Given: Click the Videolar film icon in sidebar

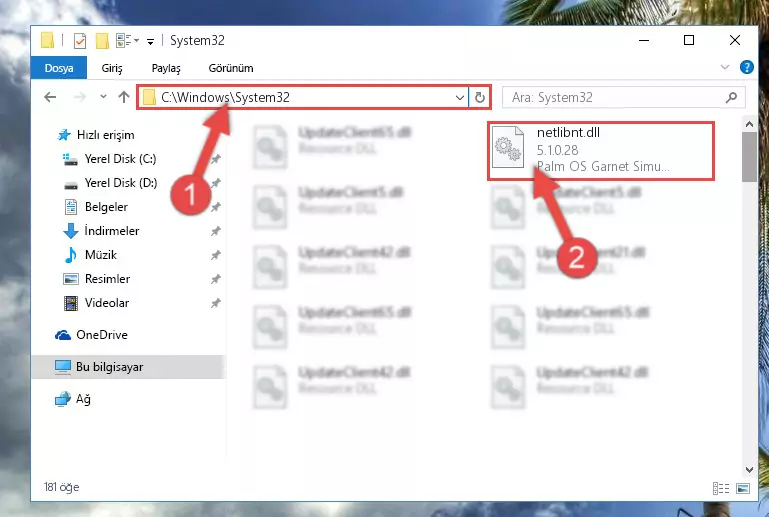Looking at the screenshot, I should pyautogui.click(x=71, y=303).
